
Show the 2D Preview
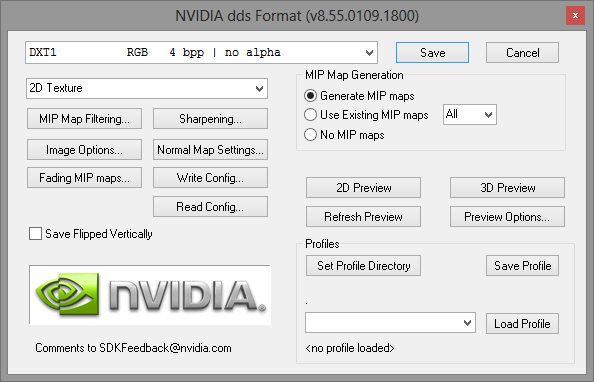[x=363, y=188]
